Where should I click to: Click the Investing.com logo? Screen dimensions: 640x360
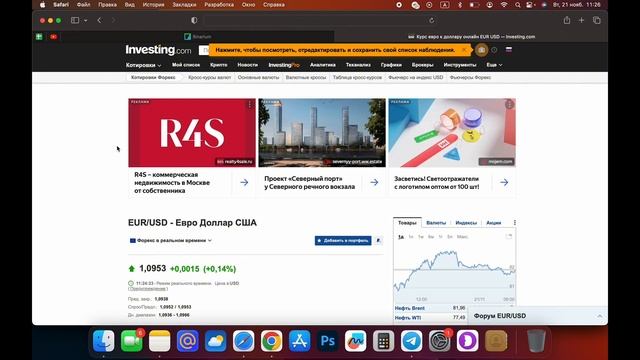[158, 50]
